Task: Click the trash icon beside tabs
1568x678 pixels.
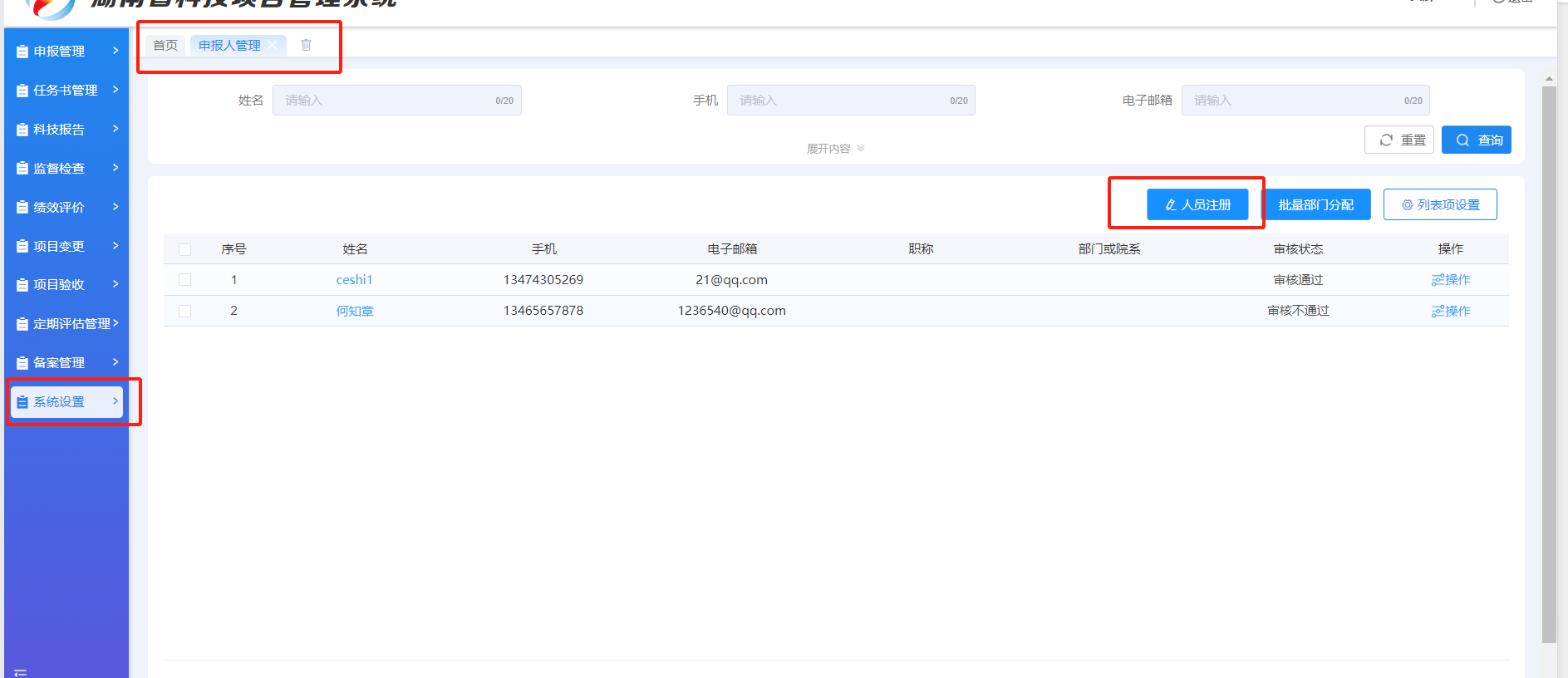Action: (306, 45)
